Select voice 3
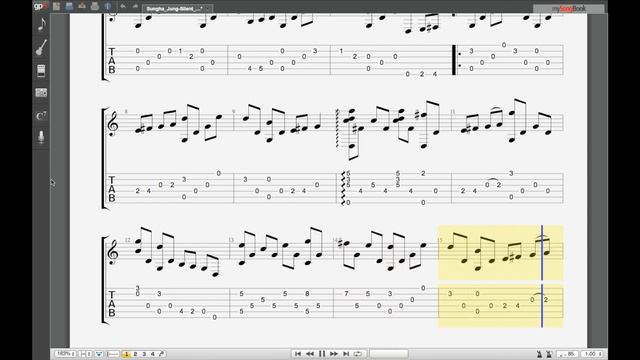The height and width of the screenshot is (360, 640). pos(144,354)
